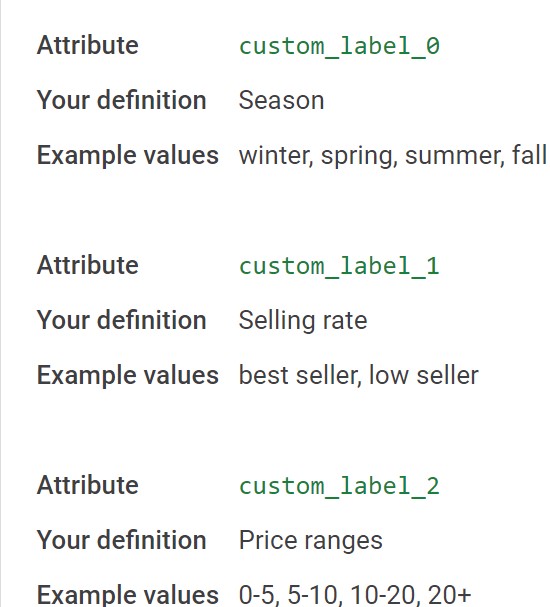Image resolution: width=550 pixels, height=607 pixels.
Task: Click the second Attribute heading
Action: 87,265
